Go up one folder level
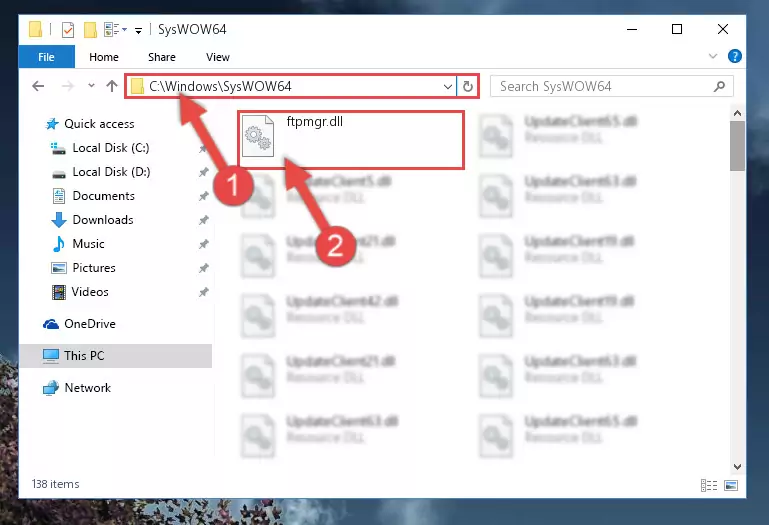Viewport: 769px width, 525px height. click(112, 86)
